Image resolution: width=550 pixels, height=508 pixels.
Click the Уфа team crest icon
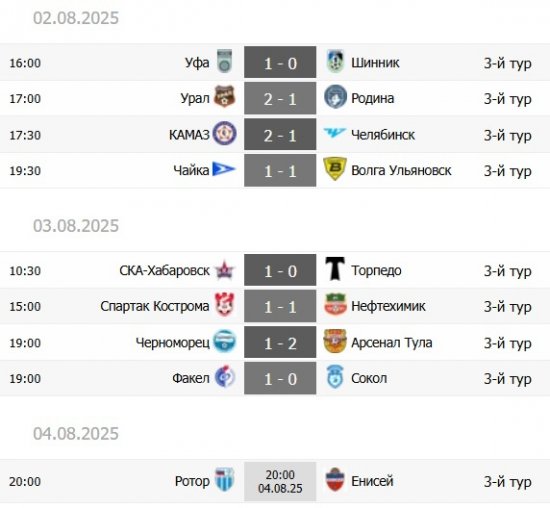point(224,61)
